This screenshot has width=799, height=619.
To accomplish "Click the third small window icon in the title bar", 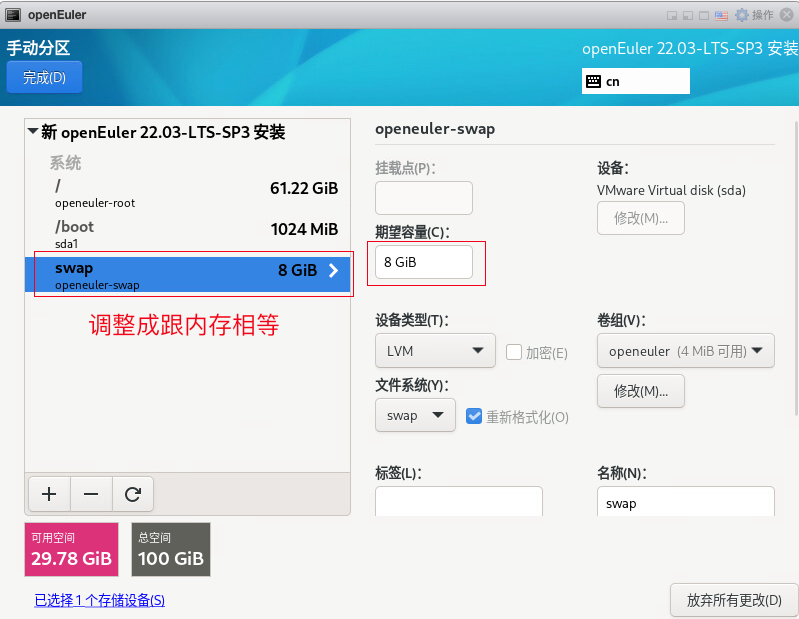I will click(x=704, y=16).
